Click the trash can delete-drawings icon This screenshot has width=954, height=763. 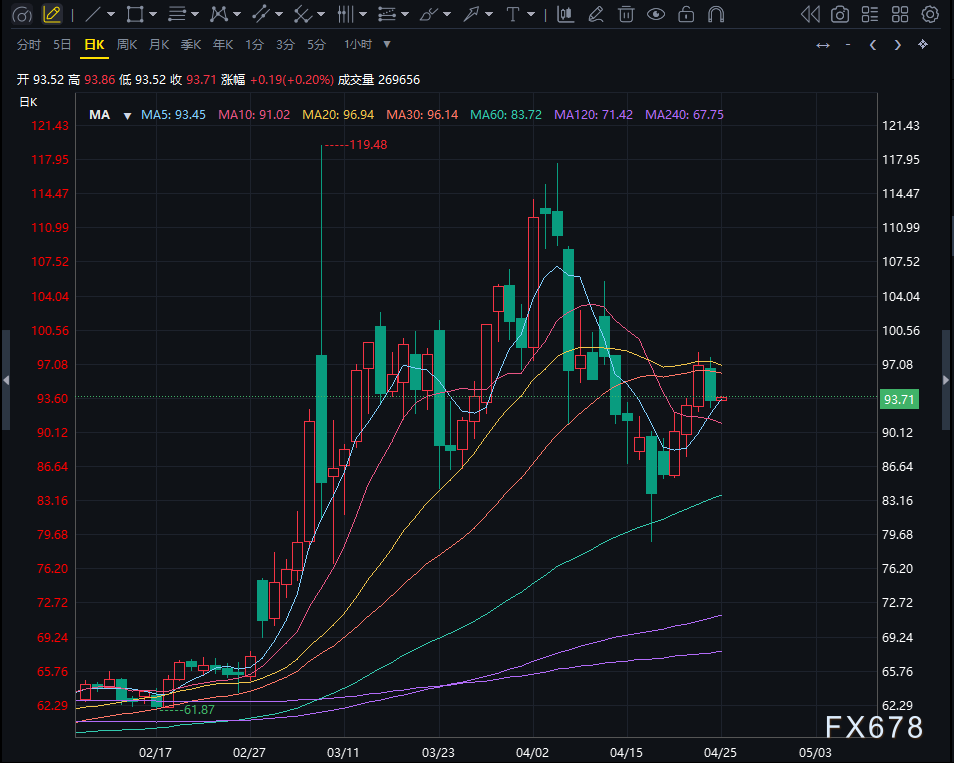[626, 14]
